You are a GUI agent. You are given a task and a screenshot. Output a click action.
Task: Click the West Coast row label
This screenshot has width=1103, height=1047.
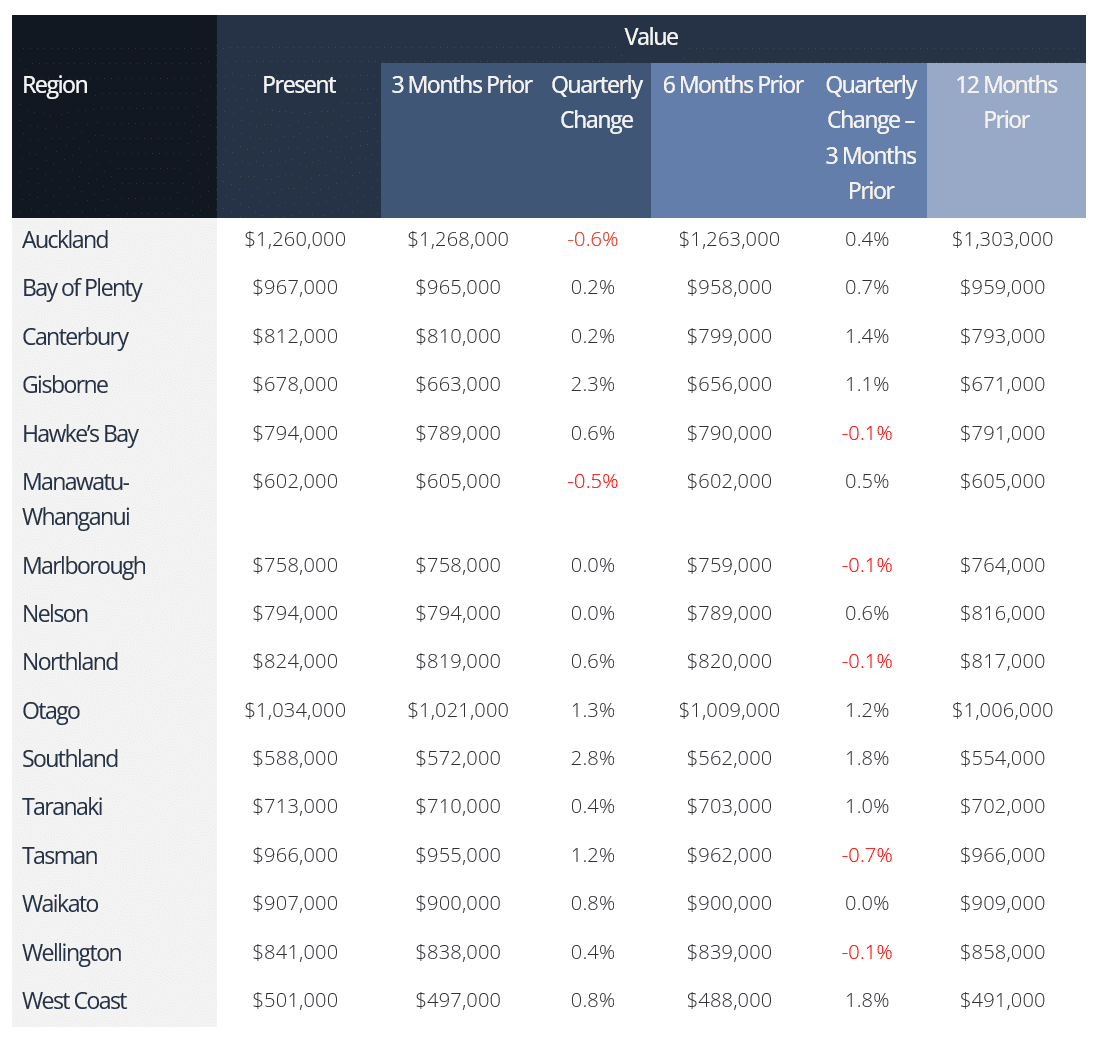pos(74,1001)
